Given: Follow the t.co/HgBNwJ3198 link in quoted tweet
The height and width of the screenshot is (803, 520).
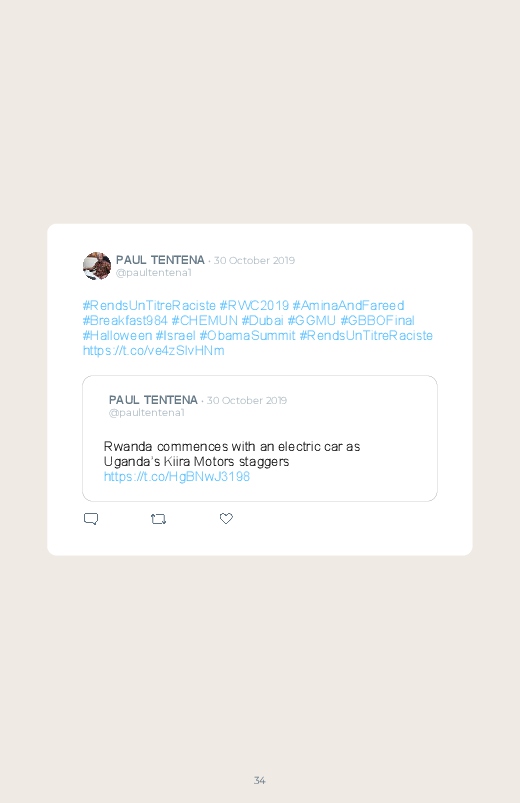Looking at the screenshot, I should [x=177, y=477].
